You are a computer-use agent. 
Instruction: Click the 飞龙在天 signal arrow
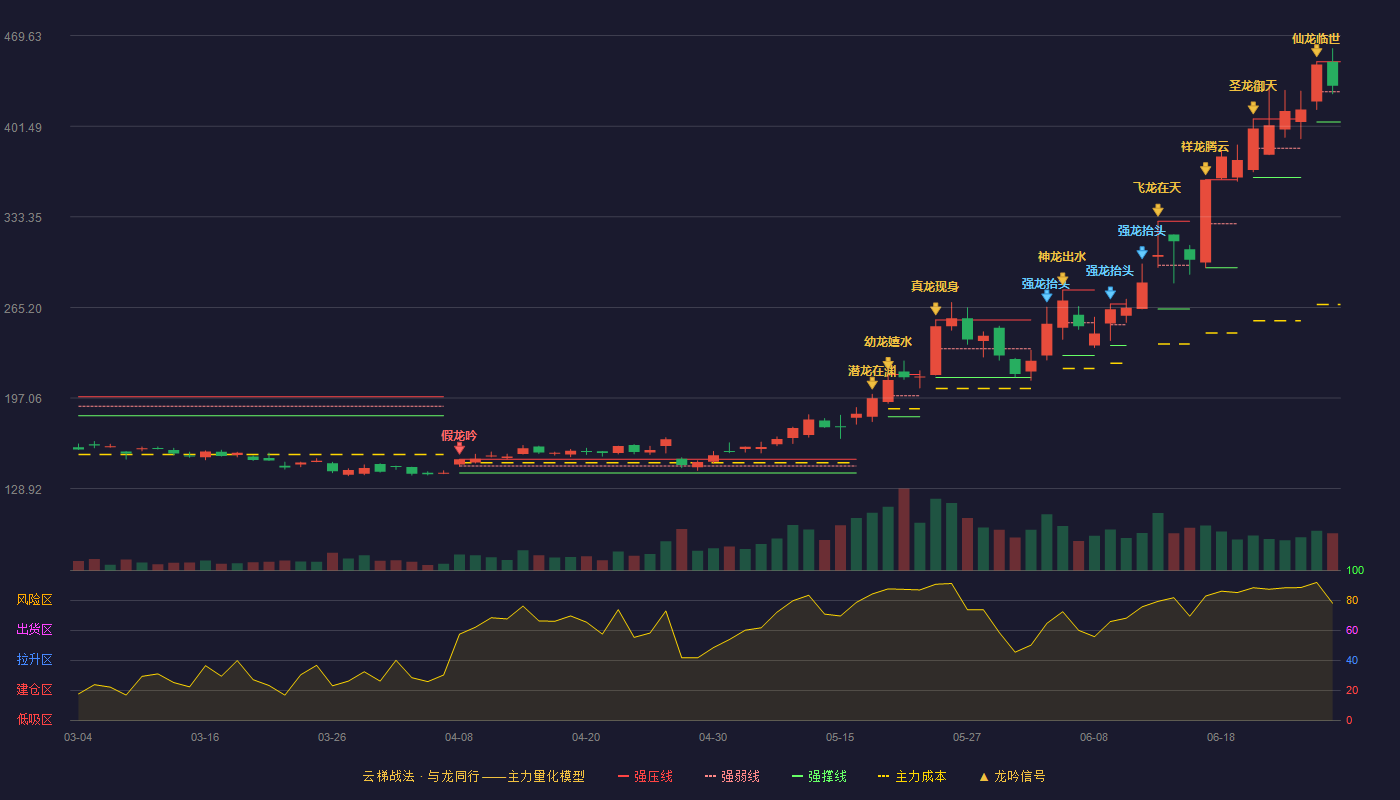(1157, 210)
